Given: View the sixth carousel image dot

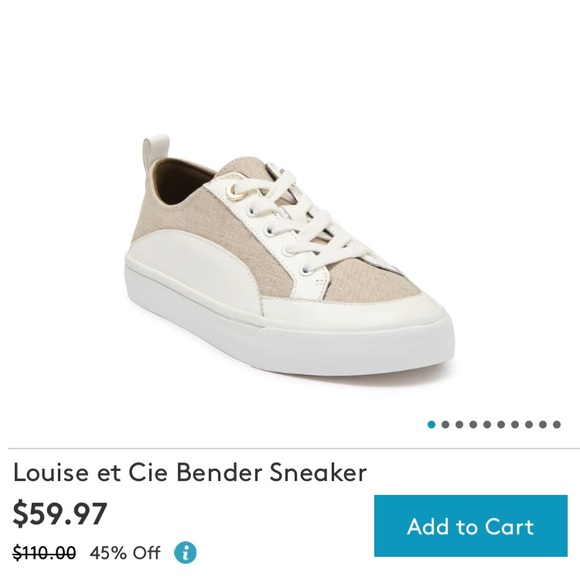Looking at the screenshot, I should click(501, 424).
